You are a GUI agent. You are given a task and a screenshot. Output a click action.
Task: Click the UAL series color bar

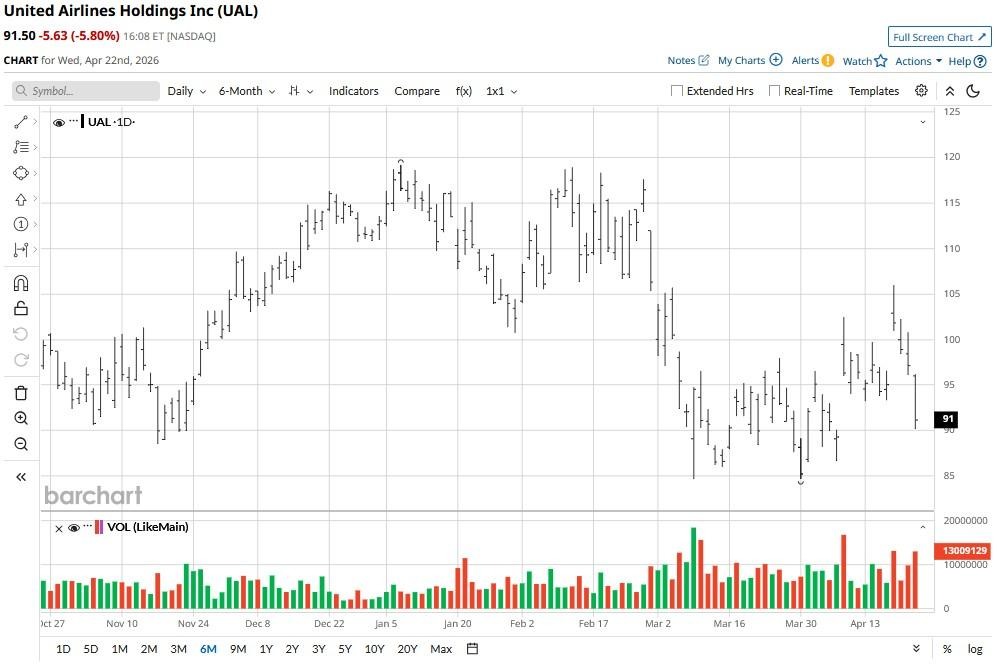click(83, 121)
